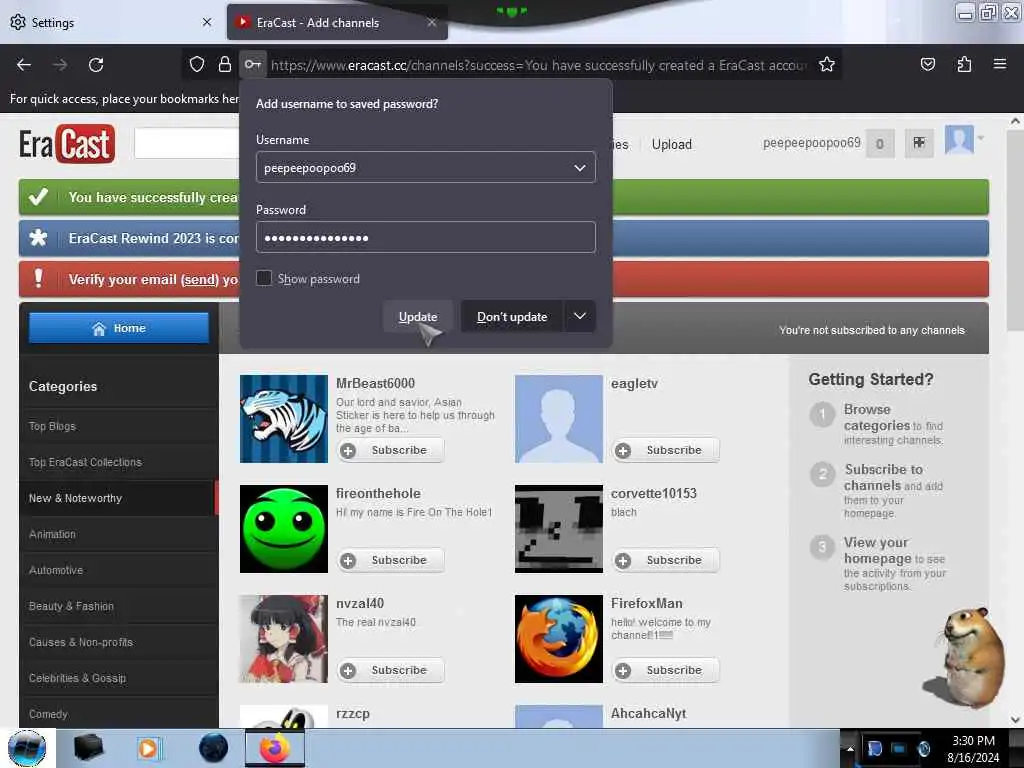Bookmark this page with the star icon

tap(827, 65)
